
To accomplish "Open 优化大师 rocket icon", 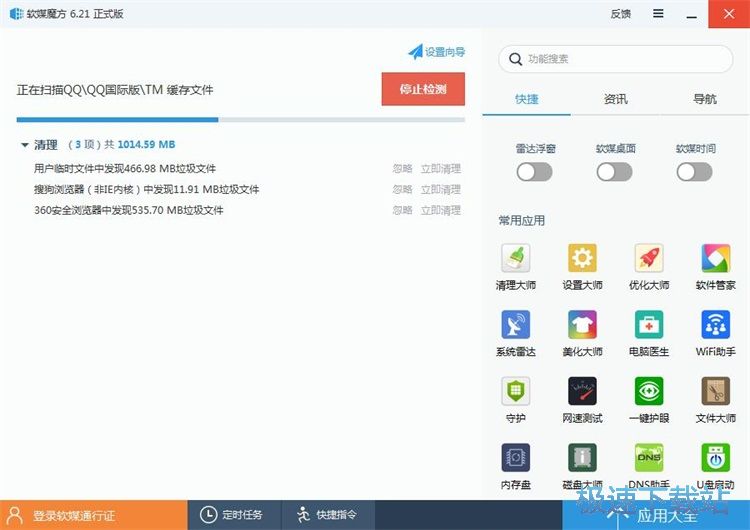I will coord(649,258).
